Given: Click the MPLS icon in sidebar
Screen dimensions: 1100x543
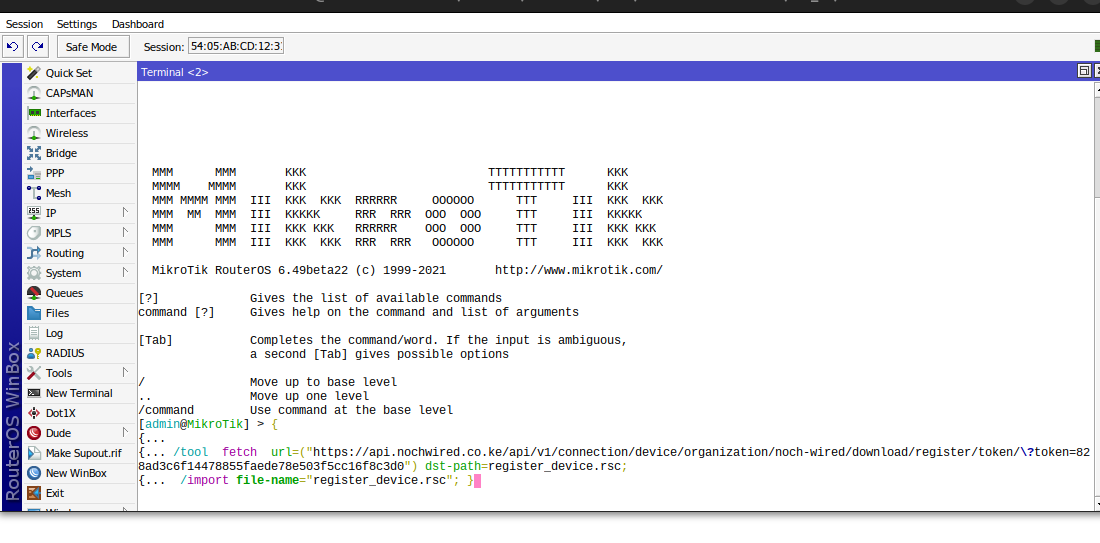Looking at the screenshot, I should [34, 233].
